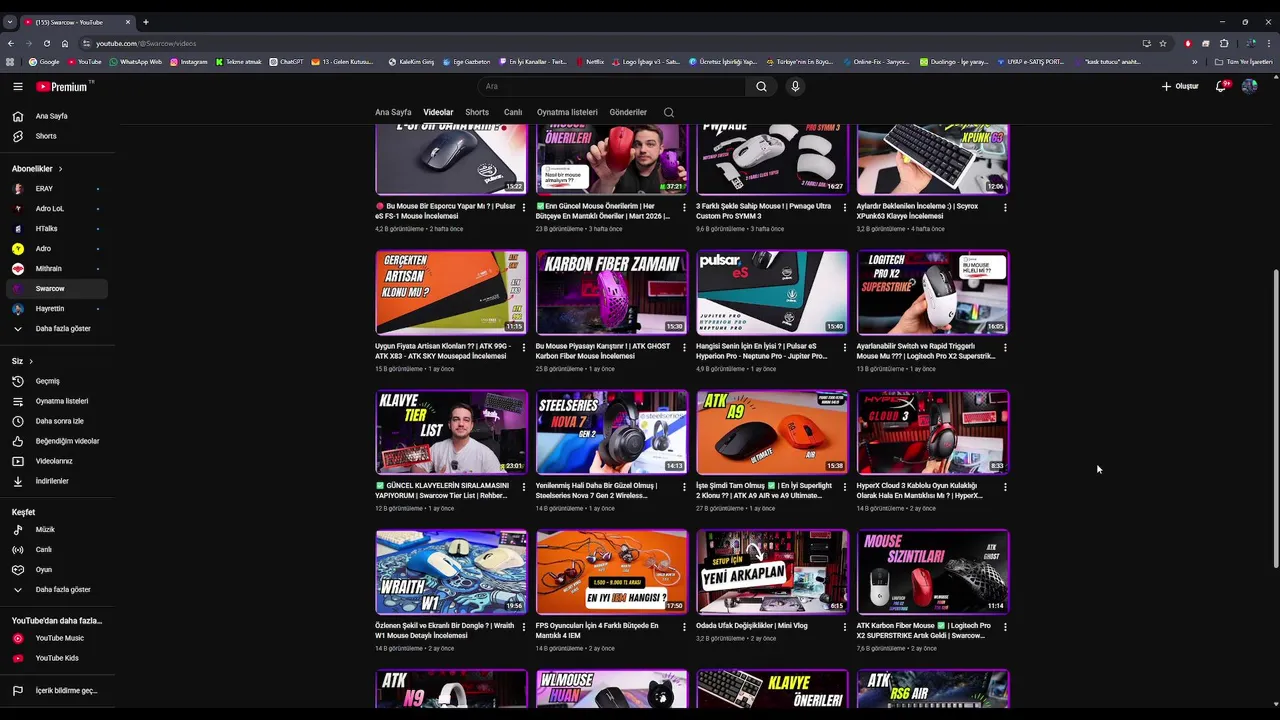Open İndirilenler in sidebar
Screen dimensions: 1280x720
point(57,481)
